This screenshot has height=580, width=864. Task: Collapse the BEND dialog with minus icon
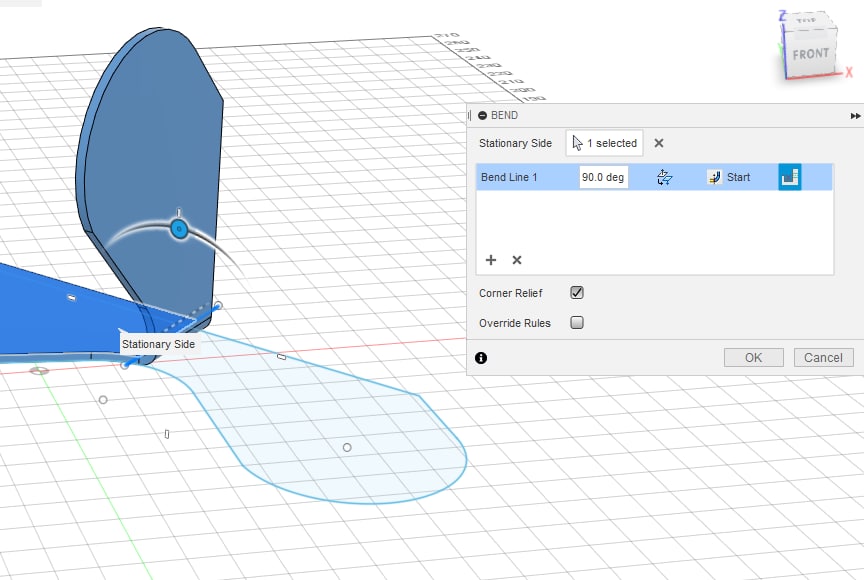pos(483,116)
